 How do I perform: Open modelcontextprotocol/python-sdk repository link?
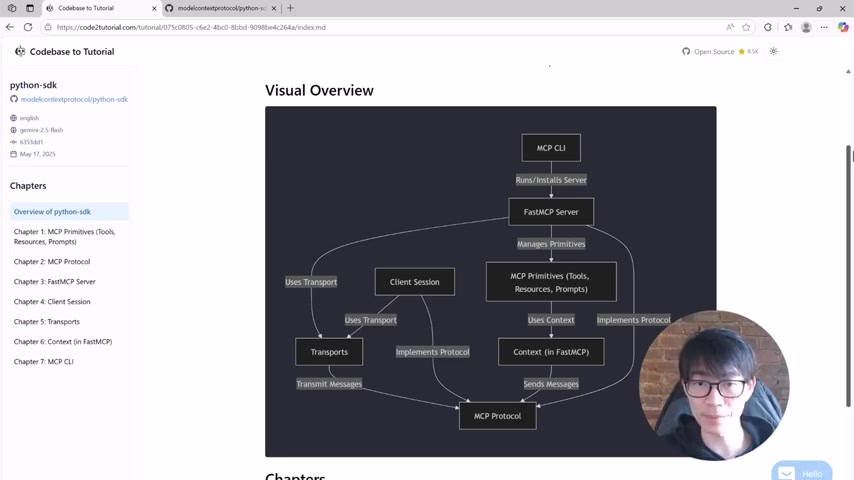pyautogui.click(x=74, y=99)
